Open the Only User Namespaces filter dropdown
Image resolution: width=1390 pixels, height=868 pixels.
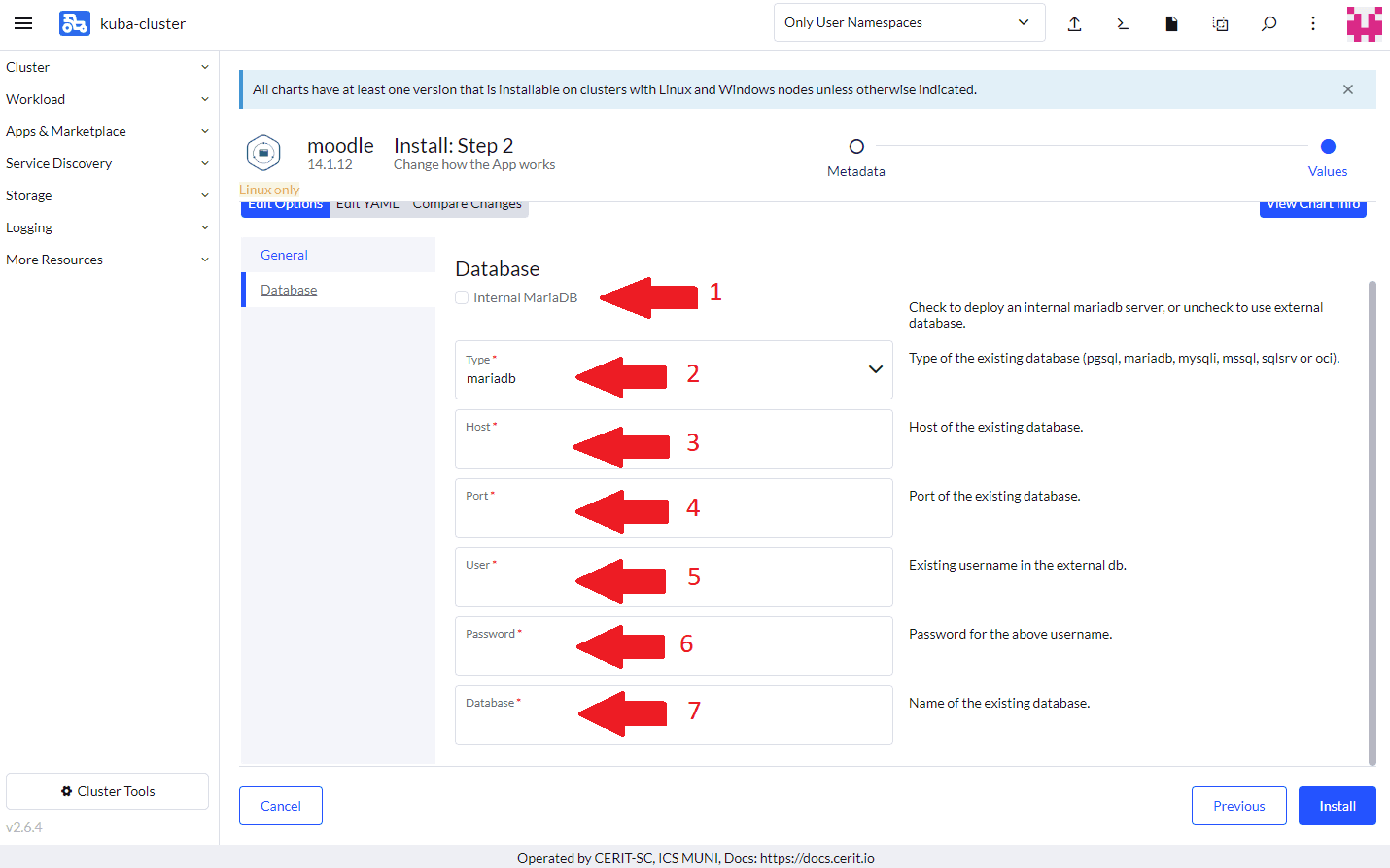point(908,22)
